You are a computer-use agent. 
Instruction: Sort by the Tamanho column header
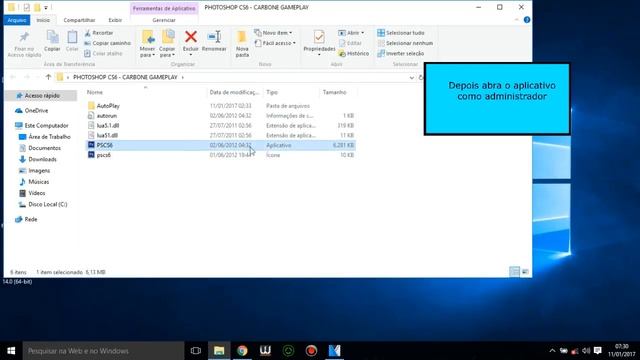[x=334, y=92]
